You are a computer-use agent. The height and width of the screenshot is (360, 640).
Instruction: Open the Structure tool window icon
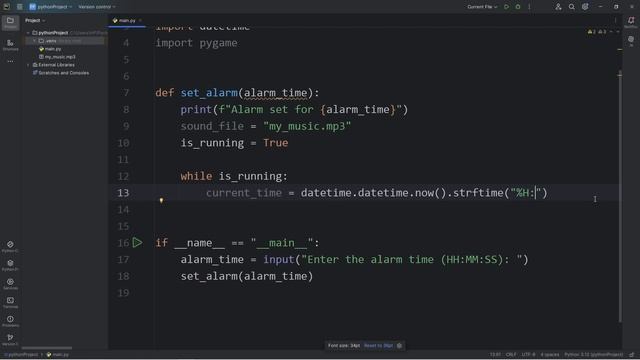pos(10,44)
